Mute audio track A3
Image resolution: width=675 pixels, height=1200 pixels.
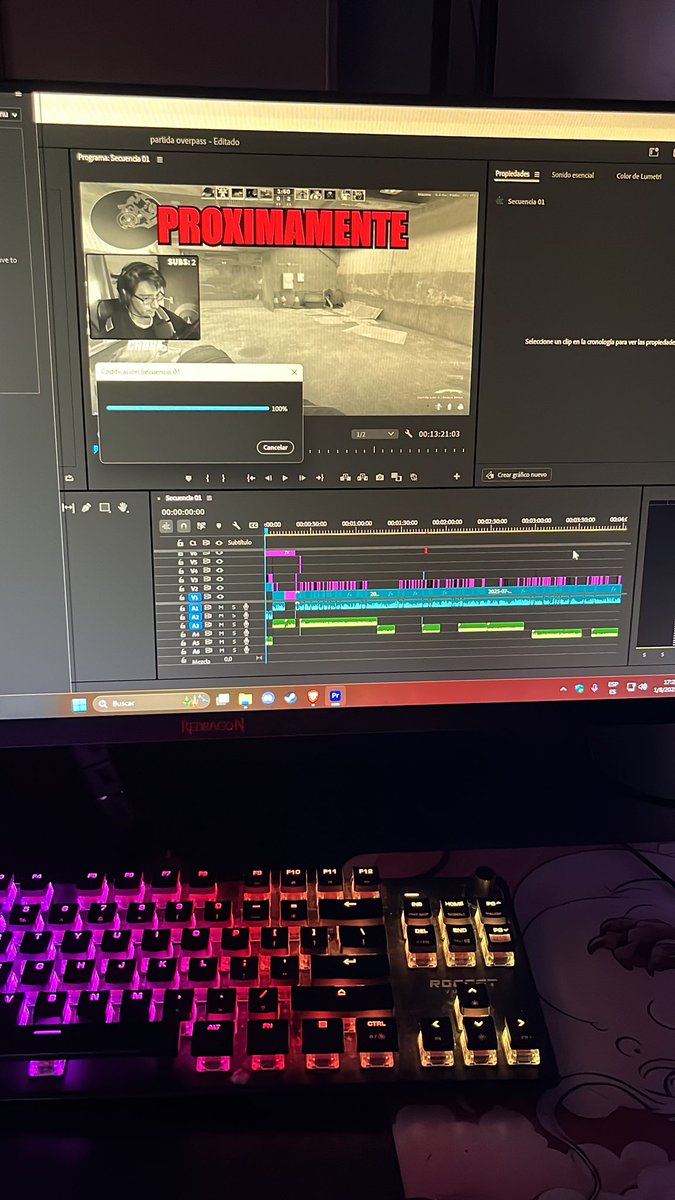(x=221, y=625)
